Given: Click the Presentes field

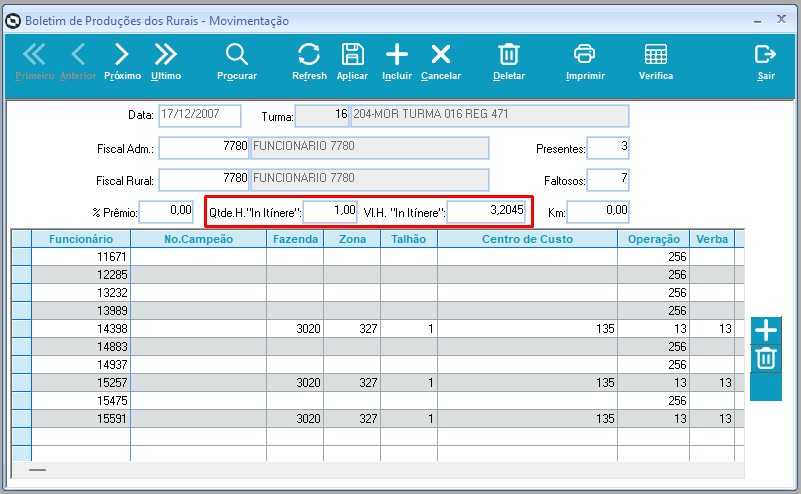Looking at the screenshot, I should (x=608, y=148).
